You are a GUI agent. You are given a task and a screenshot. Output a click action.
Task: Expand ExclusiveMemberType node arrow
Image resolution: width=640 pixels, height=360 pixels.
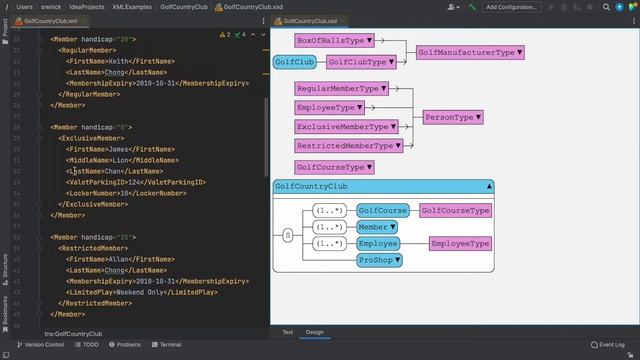coord(393,127)
